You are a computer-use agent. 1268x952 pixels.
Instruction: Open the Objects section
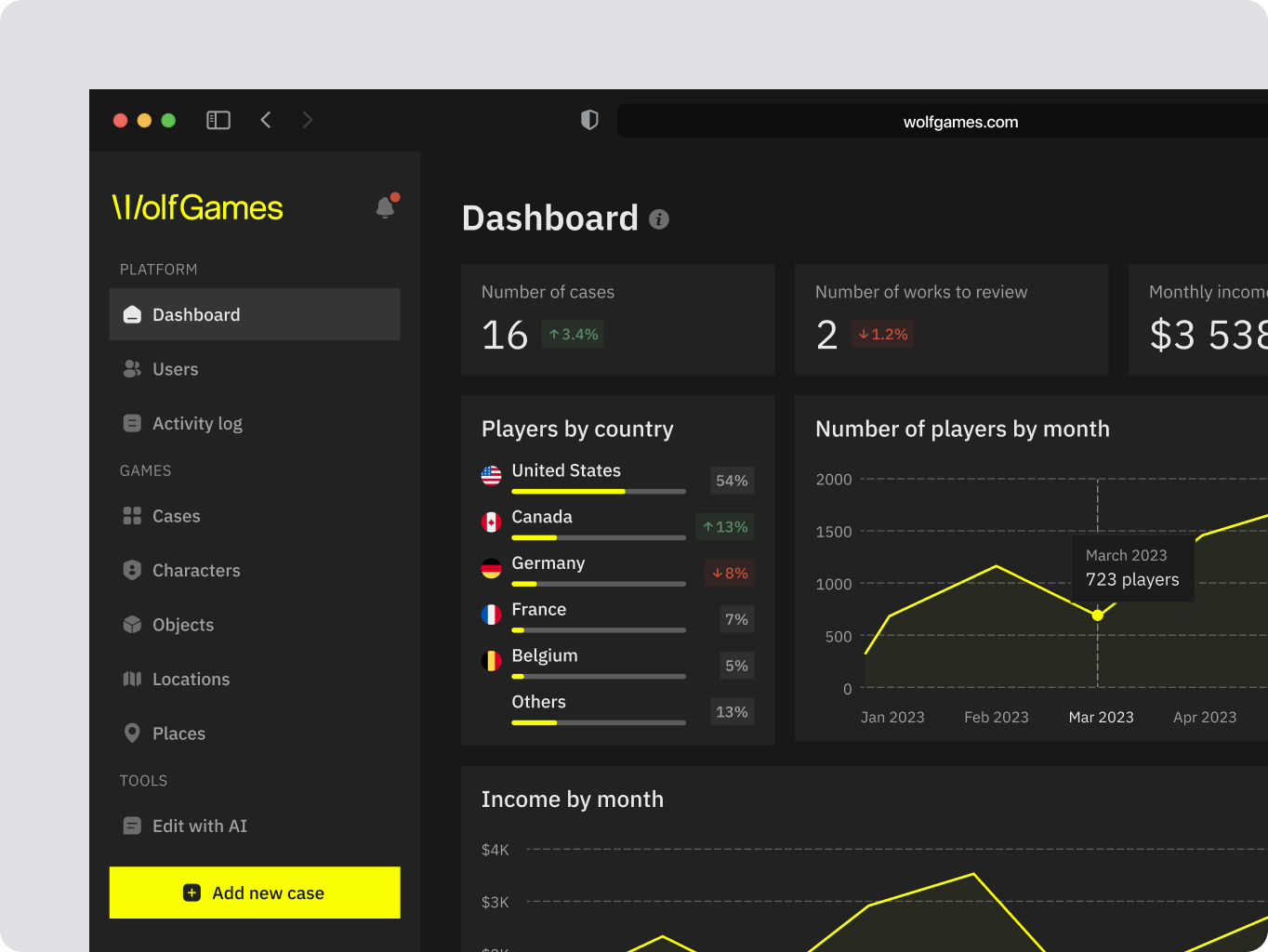[132, 625]
